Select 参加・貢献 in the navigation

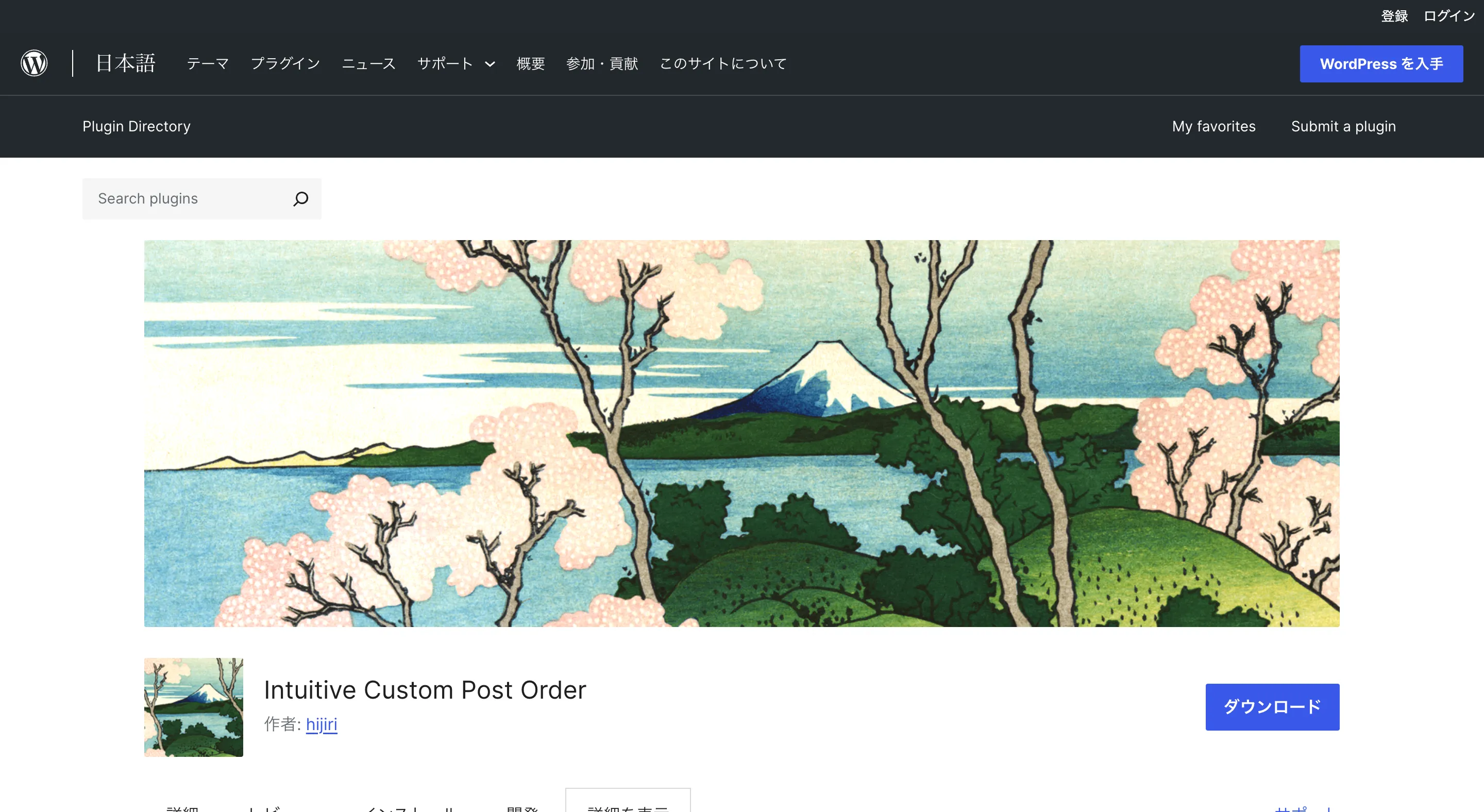click(x=602, y=63)
